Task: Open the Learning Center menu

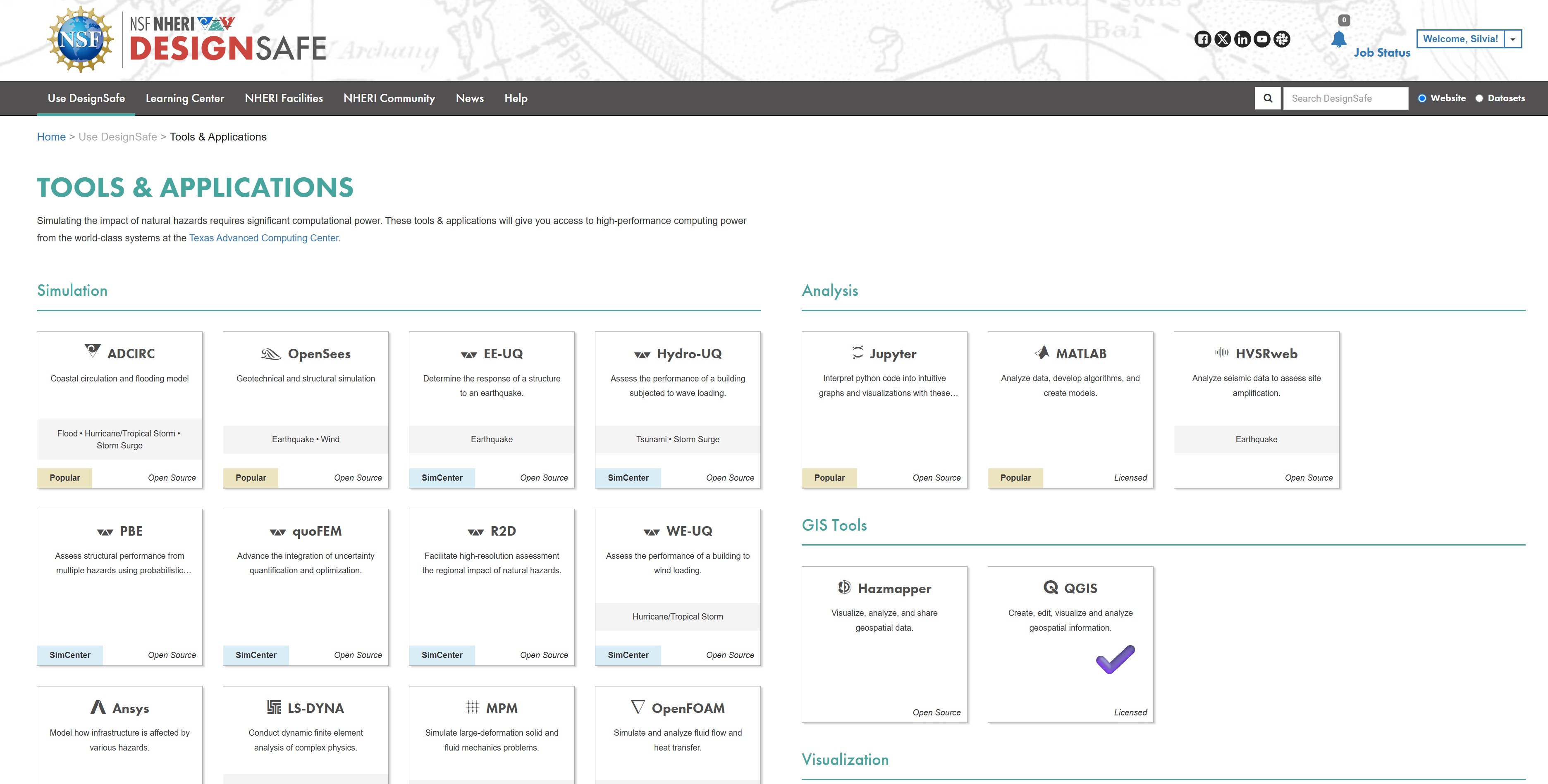Action: point(184,98)
